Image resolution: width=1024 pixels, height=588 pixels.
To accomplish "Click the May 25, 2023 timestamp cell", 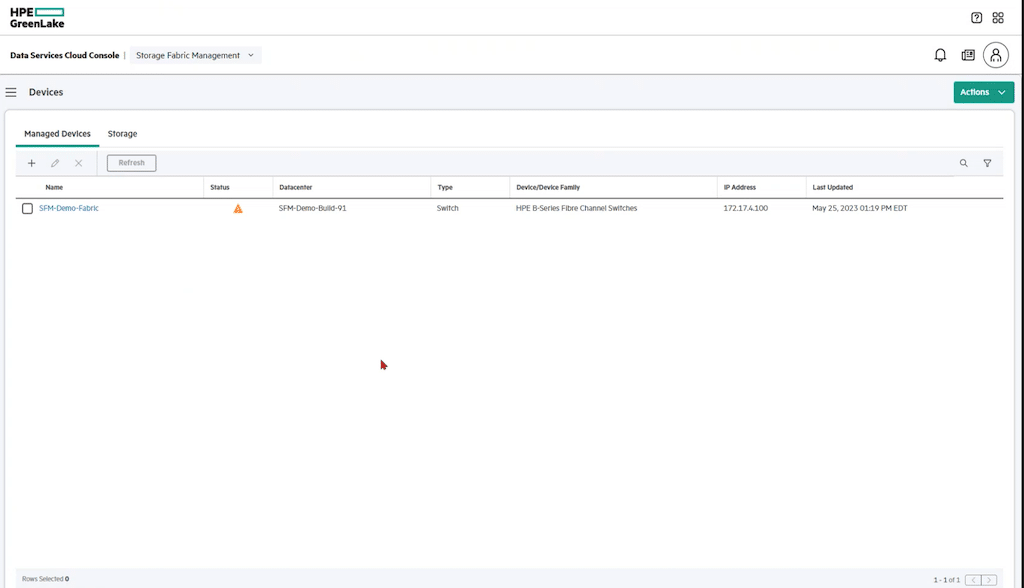I will coord(859,208).
